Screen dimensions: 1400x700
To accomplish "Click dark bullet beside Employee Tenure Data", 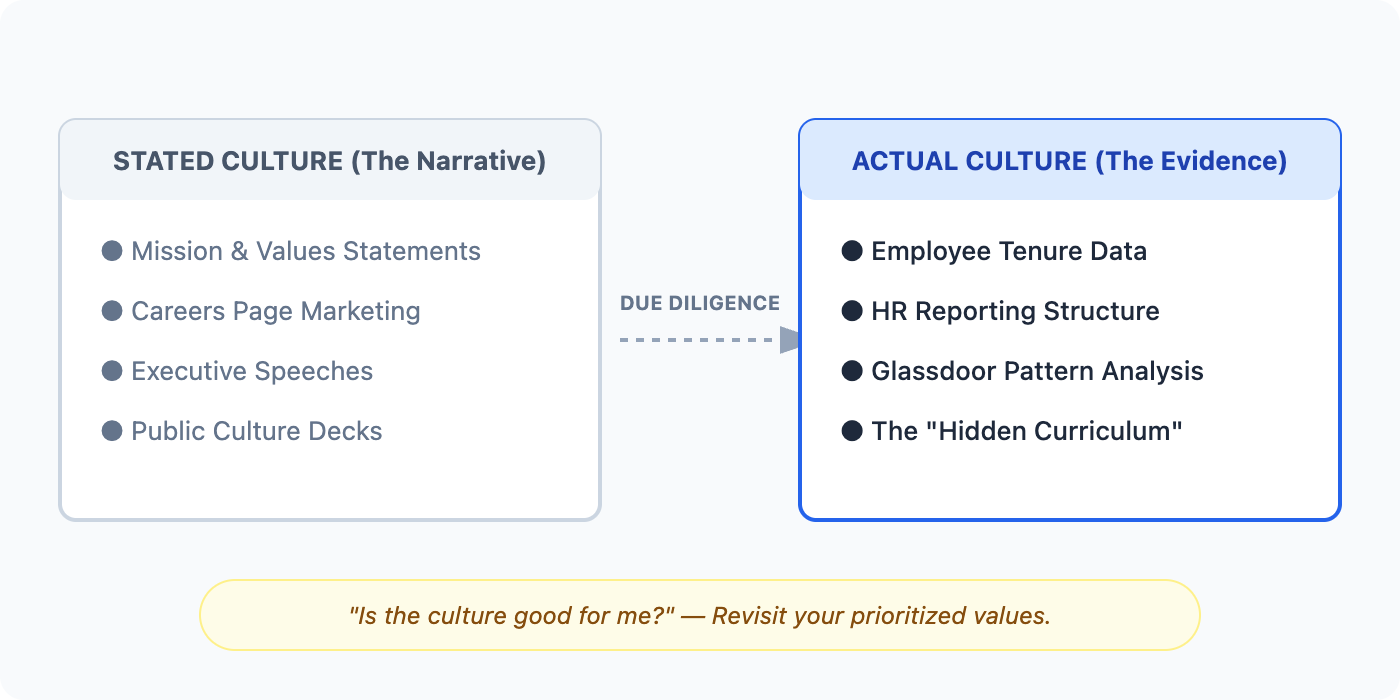I will [x=852, y=250].
